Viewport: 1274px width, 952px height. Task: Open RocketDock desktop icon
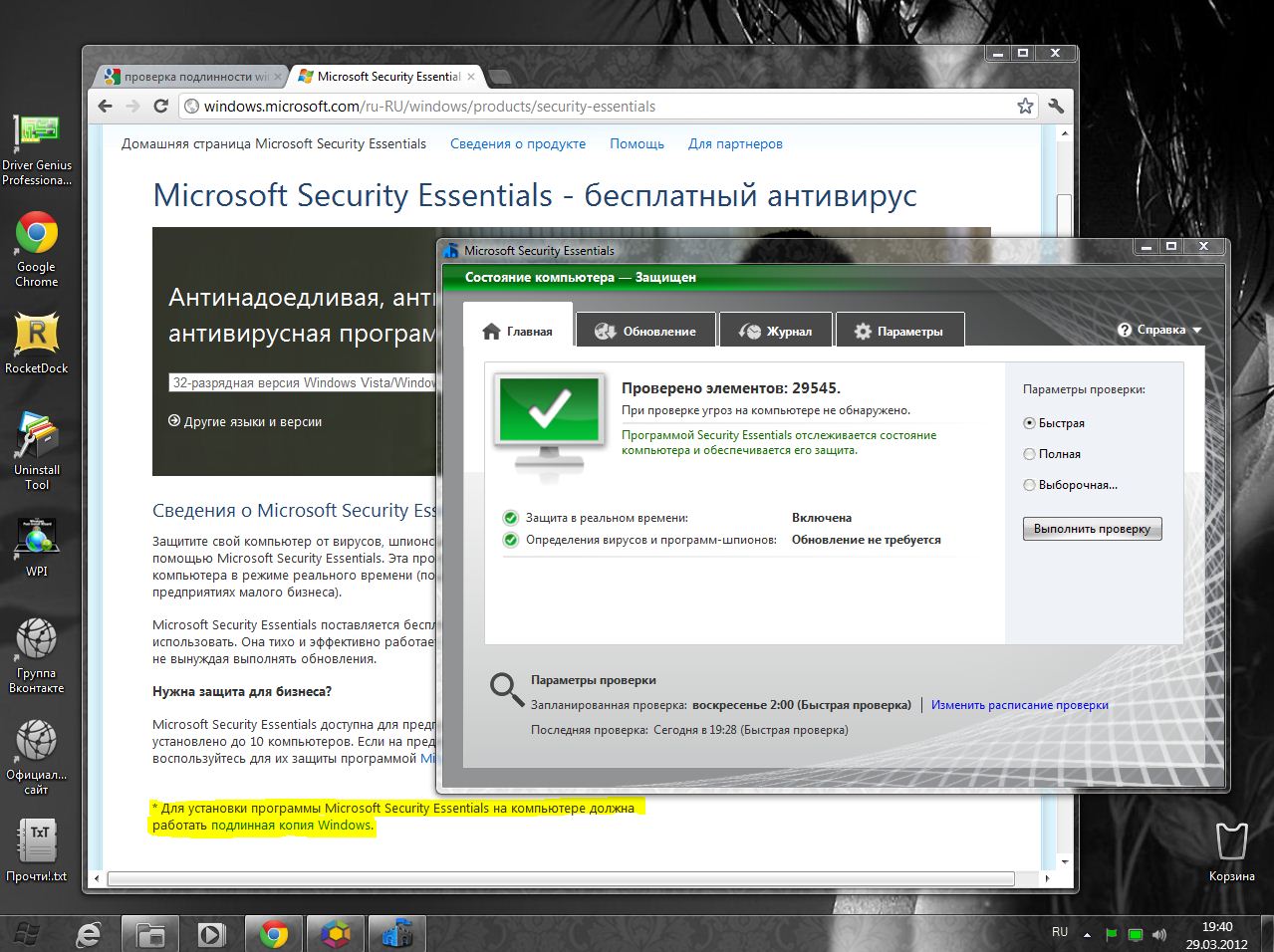coord(37,344)
